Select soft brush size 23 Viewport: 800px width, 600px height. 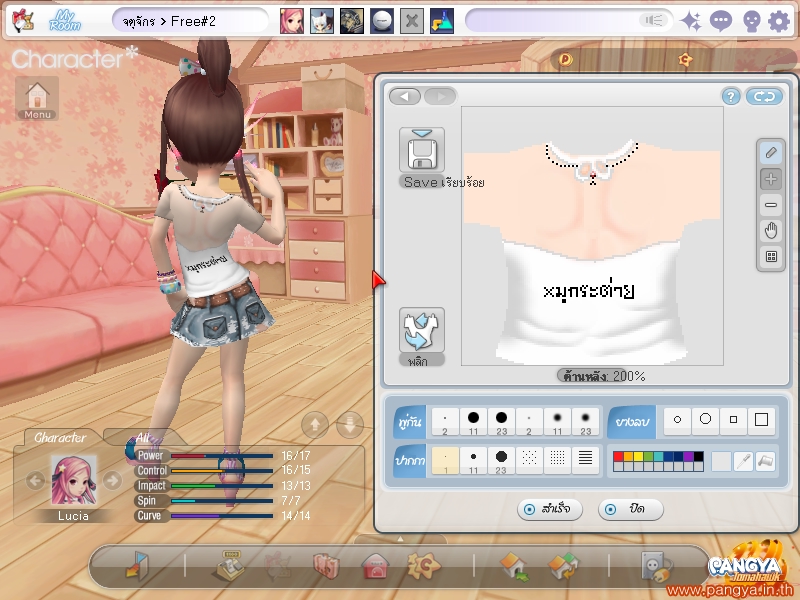coord(585,421)
